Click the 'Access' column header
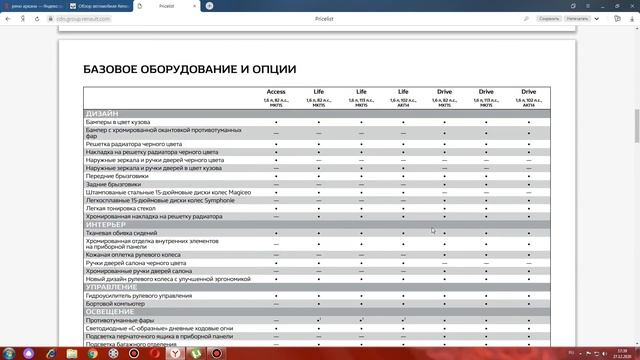This screenshot has width=640, height=360. pyautogui.click(x=276, y=91)
